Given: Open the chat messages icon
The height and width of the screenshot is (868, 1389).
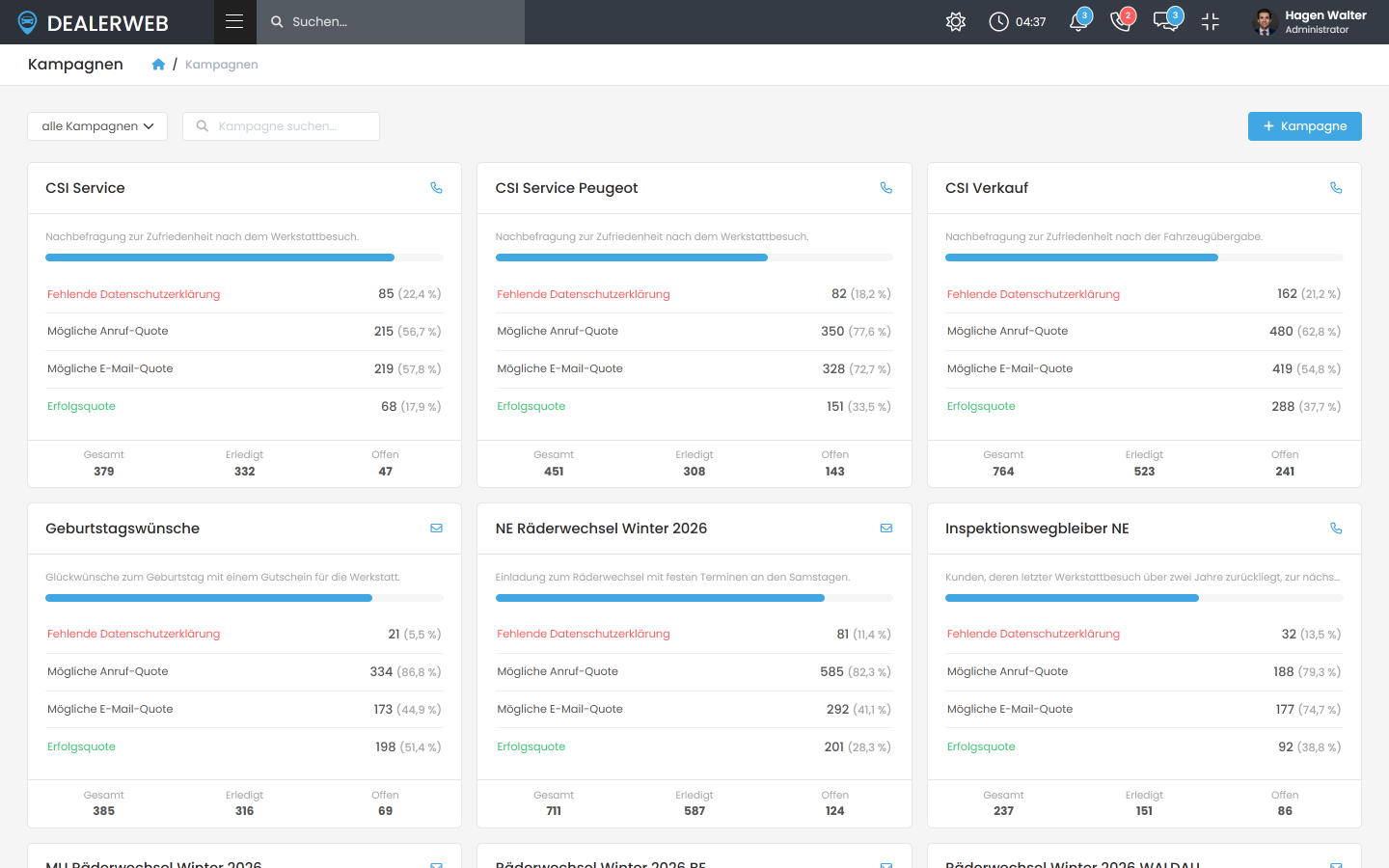Looking at the screenshot, I should (1166, 21).
